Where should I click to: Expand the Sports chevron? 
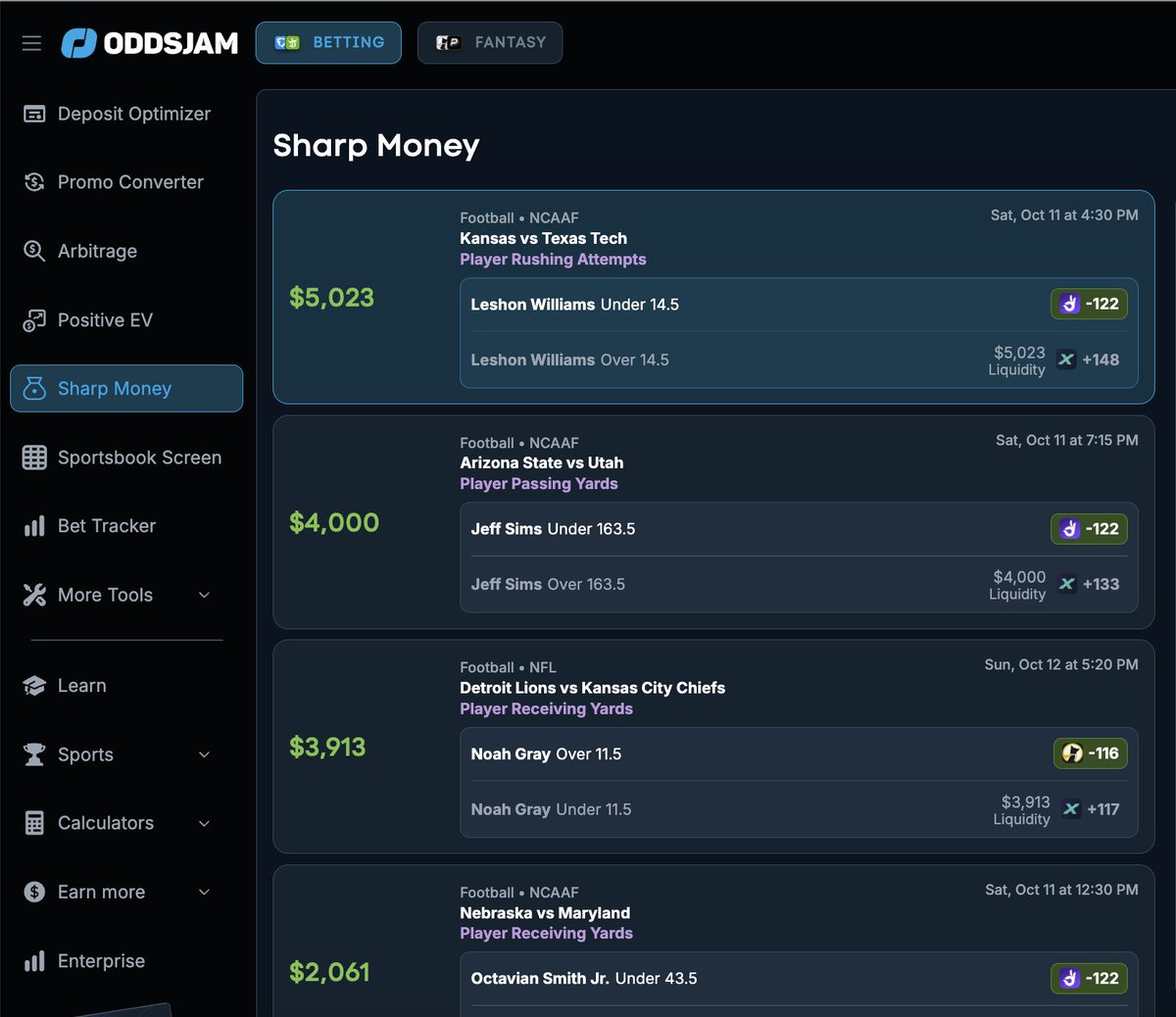204,754
